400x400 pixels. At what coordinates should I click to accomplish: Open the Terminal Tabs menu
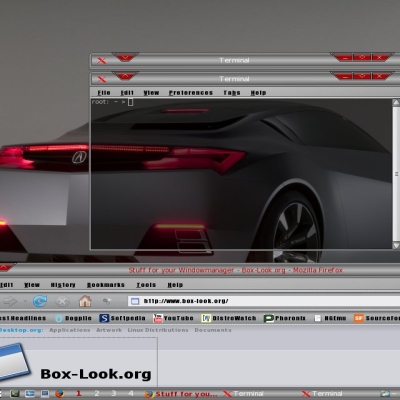point(232,93)
